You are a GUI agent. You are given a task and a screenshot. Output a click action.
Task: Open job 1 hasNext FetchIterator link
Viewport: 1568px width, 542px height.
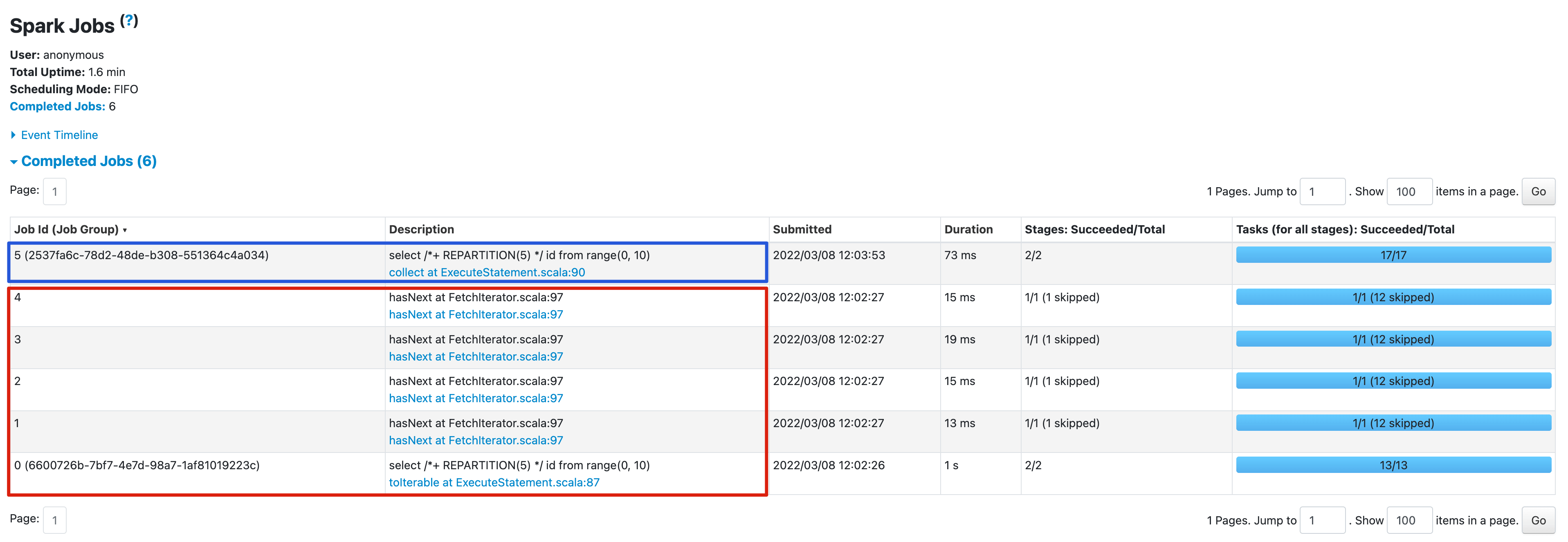[x=475, y=440]
